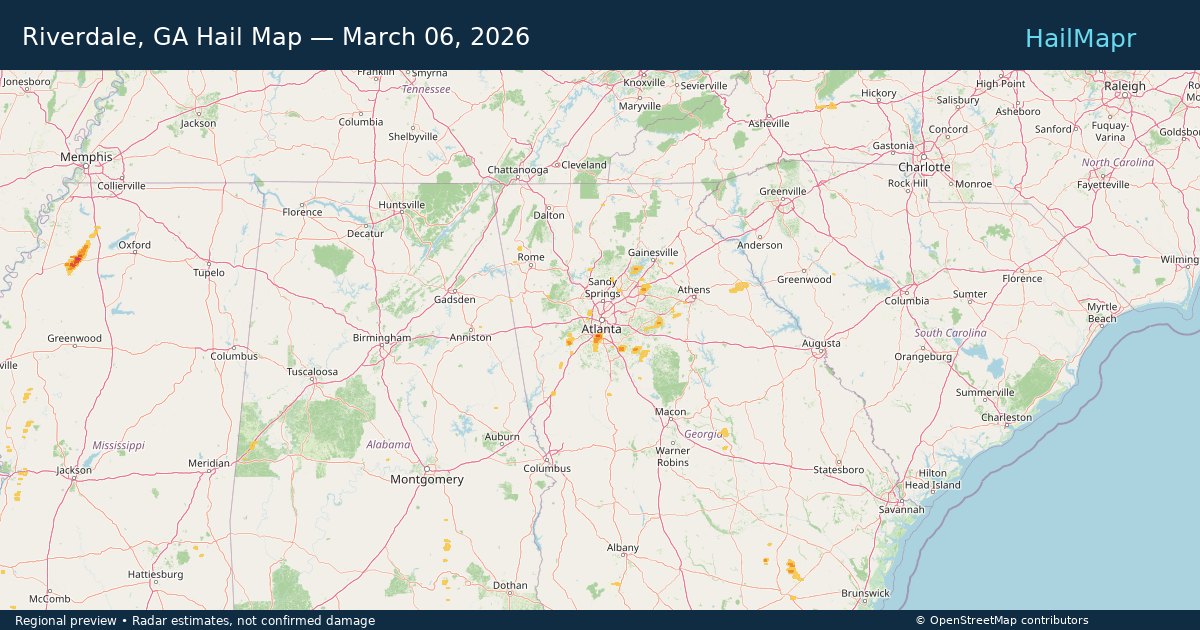This screenshot has width=1200, height=630.
Task: Click the Sandy Springs label
Action: pyautogui.click(x=603, y=288)
